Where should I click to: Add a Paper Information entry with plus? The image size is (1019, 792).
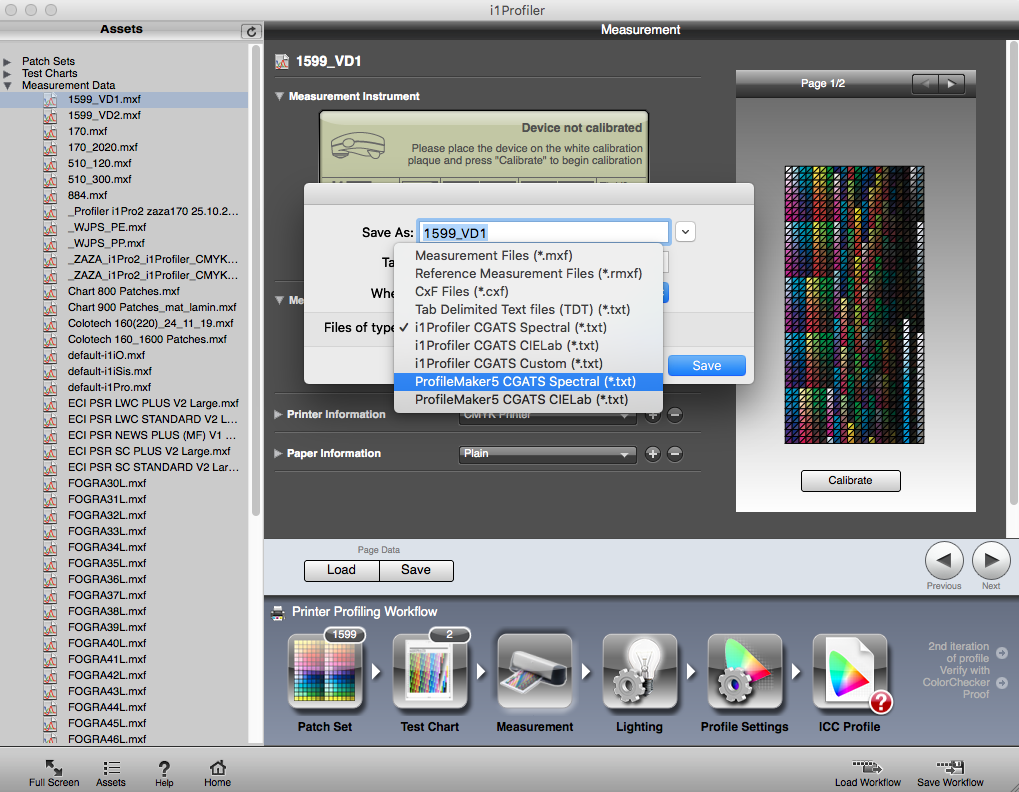pos(652,453)
